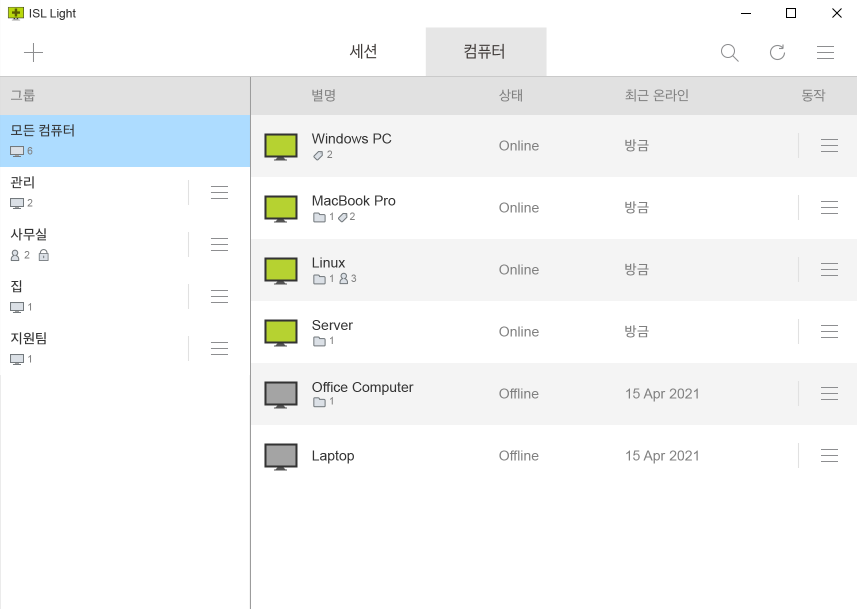Click the folder icon under Office Computer

(319, 402)
